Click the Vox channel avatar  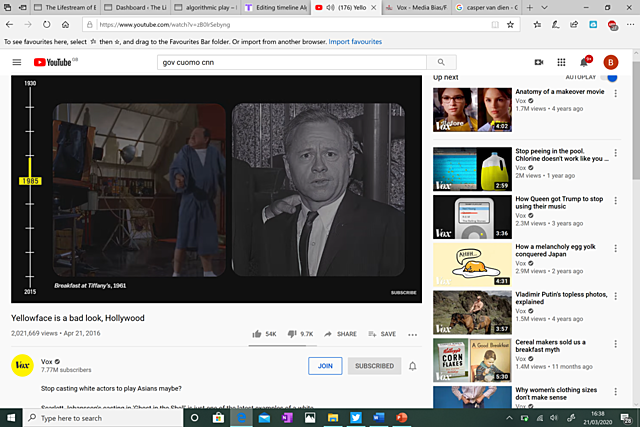point(22,365)
